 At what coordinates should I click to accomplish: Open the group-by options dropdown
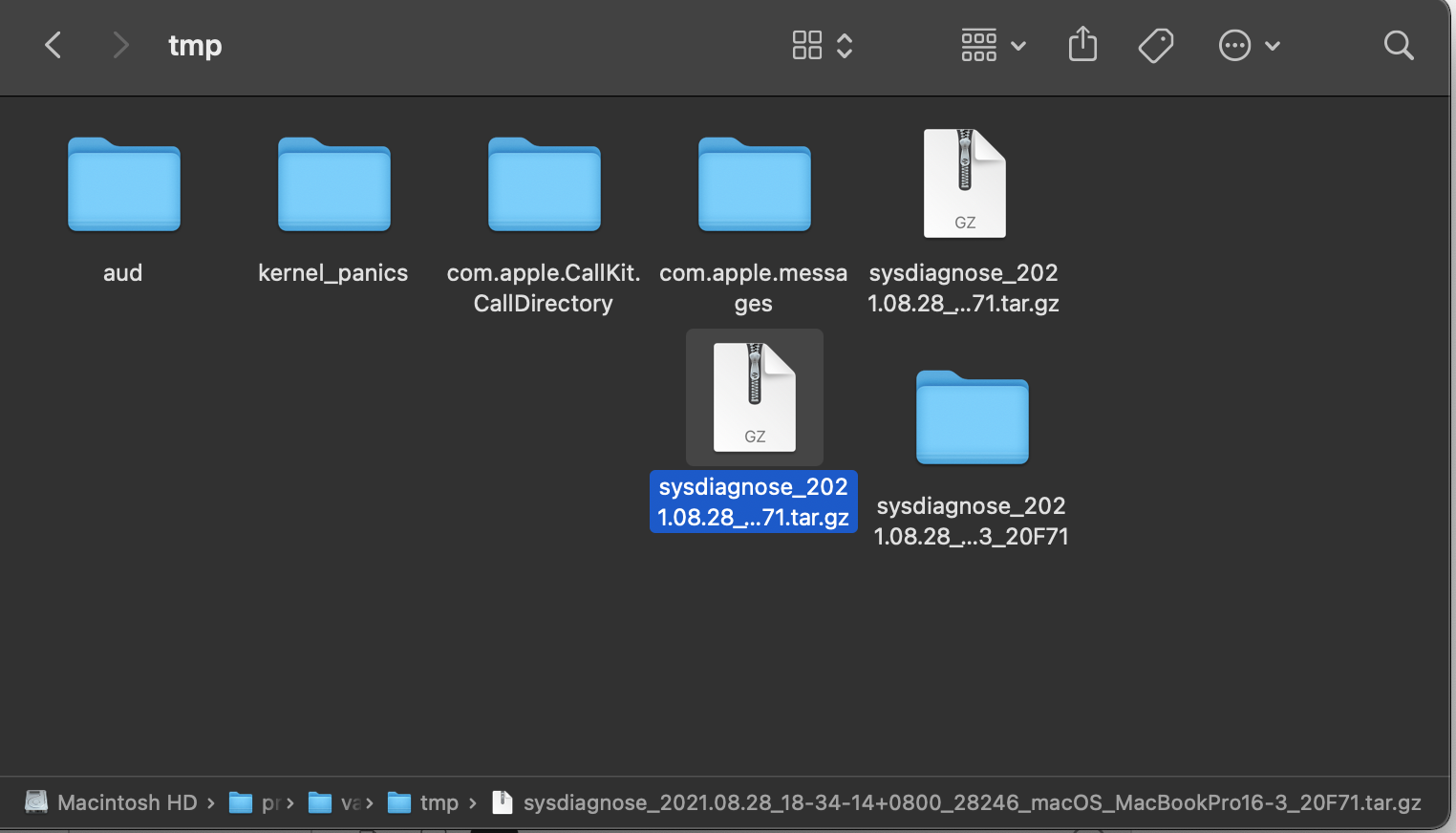(994, 45)
